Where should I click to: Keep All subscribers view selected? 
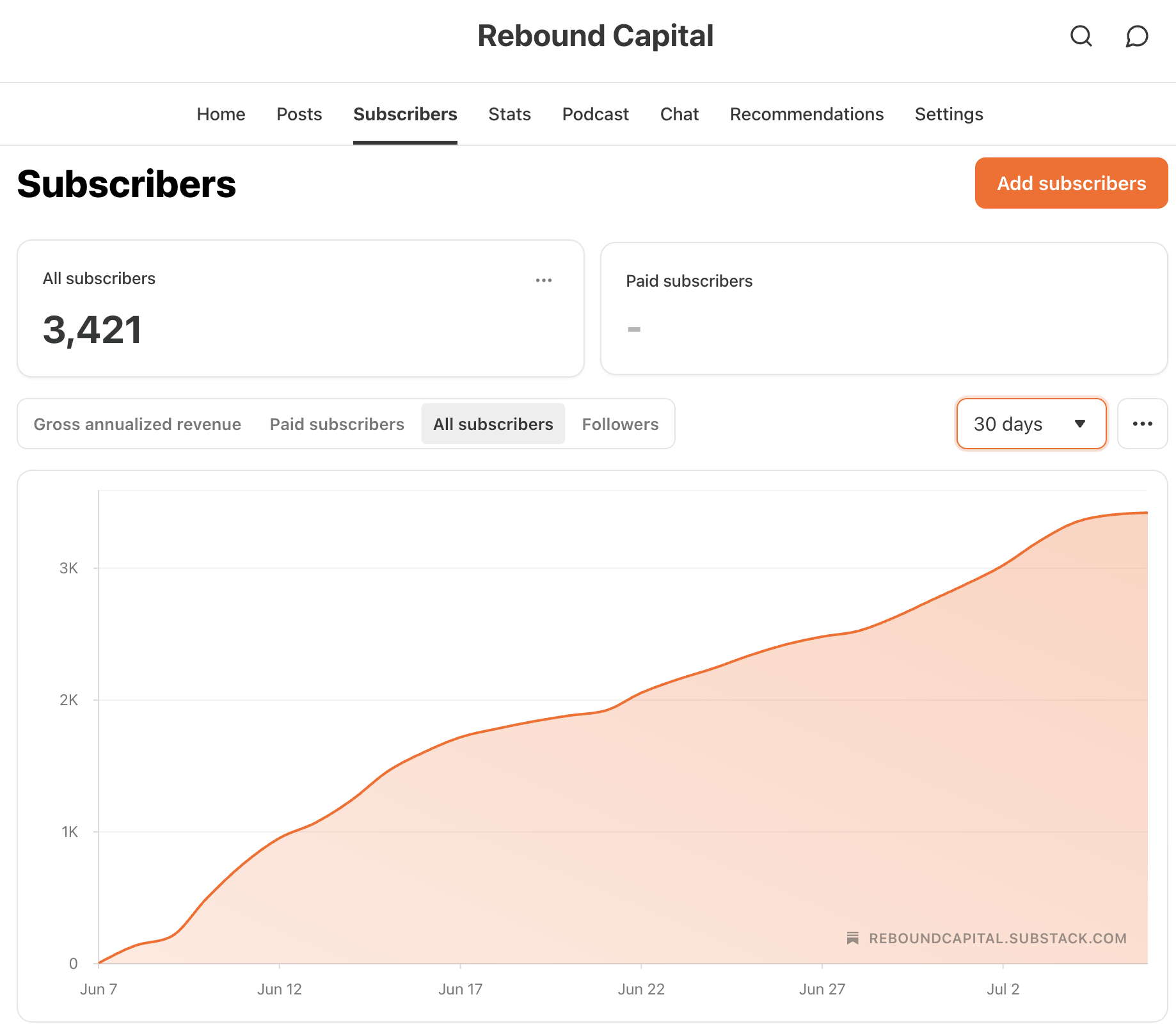coord(493,424)
